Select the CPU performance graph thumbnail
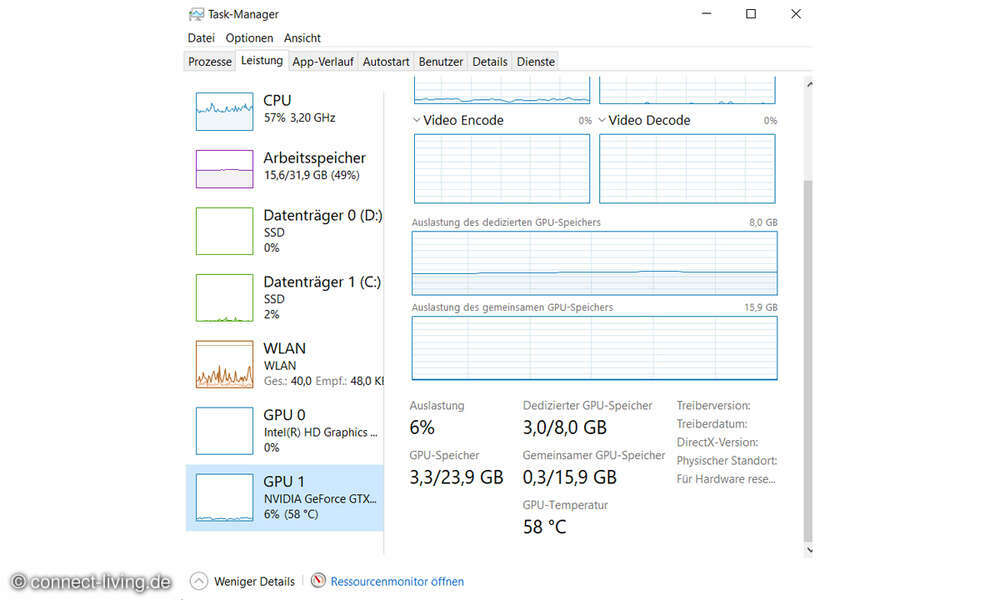The width and height of the screenshot is (1000, 600). coord(224,110)
